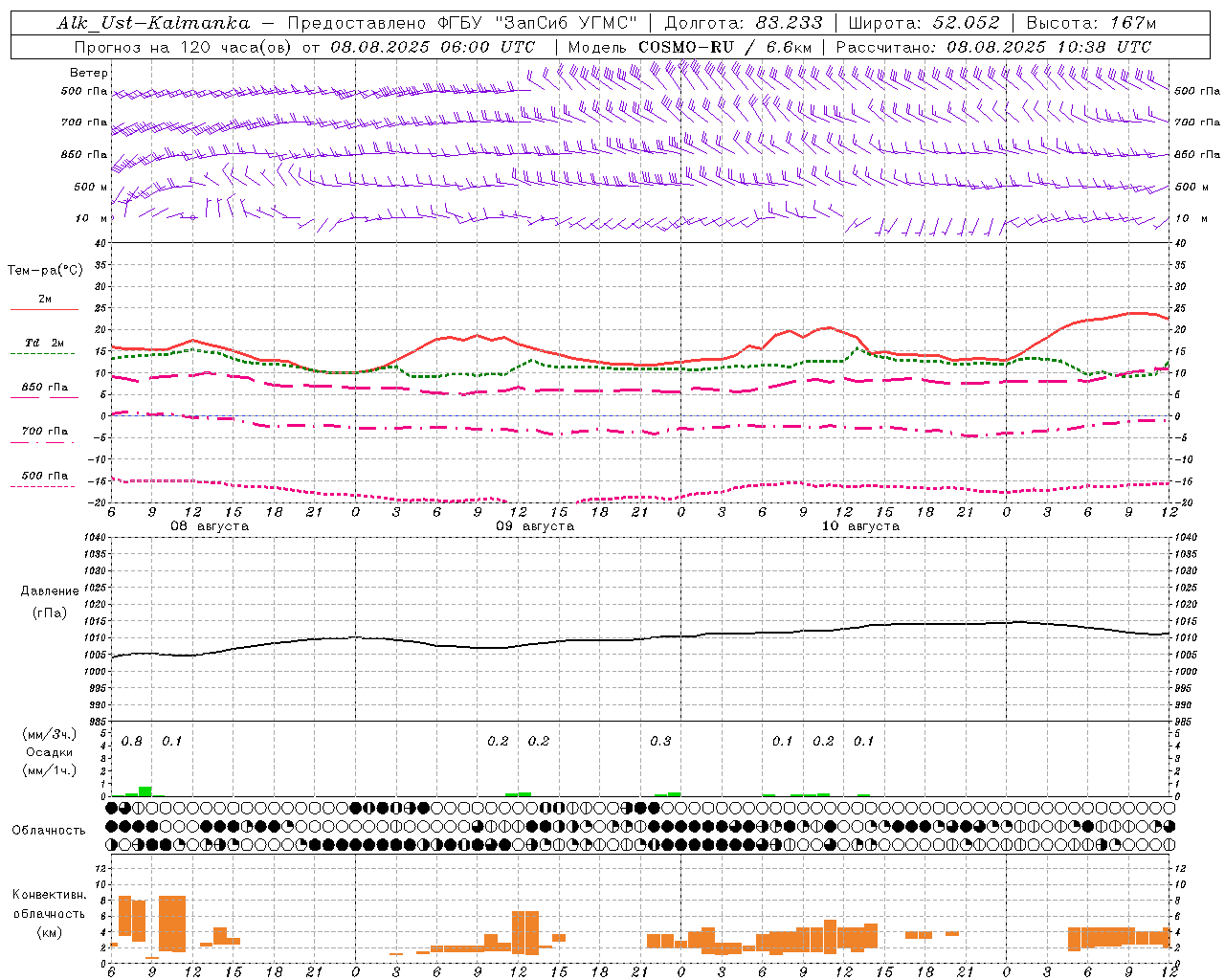1225x980 pixels.
Task: Click the elevation label 'Высота: 167м'
Action: tap(1091, 23)
